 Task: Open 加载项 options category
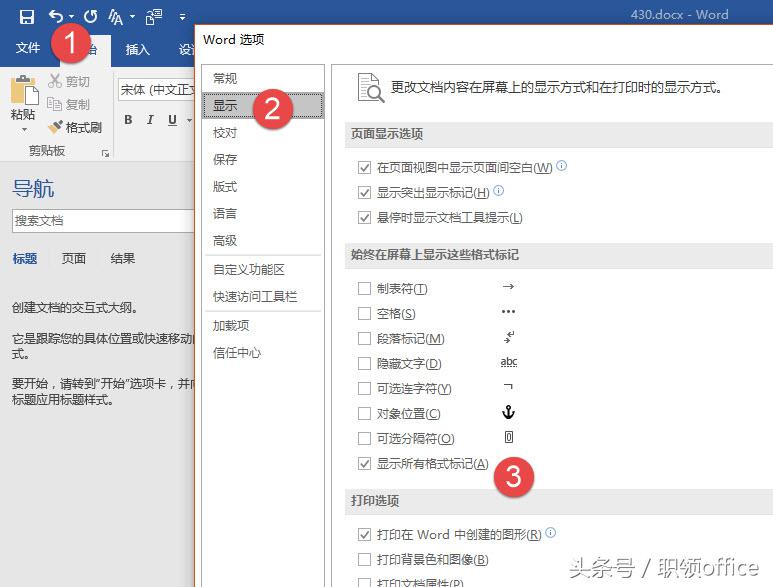point(263,326)
